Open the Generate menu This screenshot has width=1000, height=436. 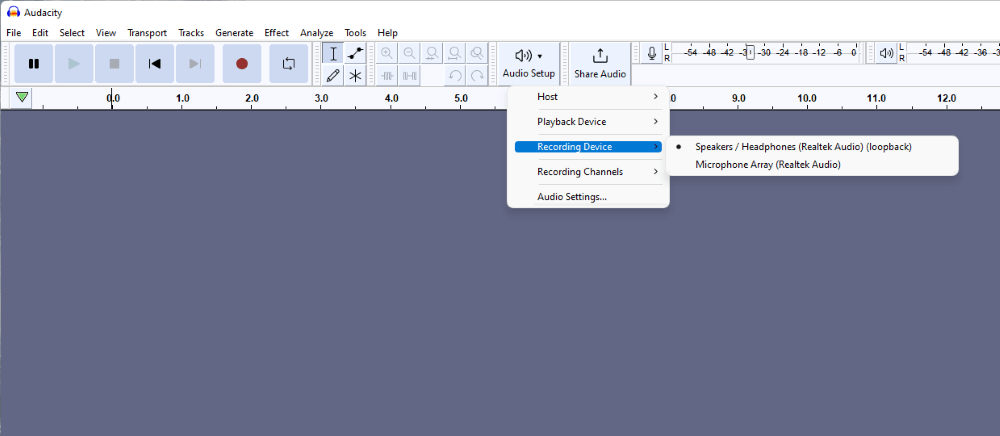[x=234, y=33]
